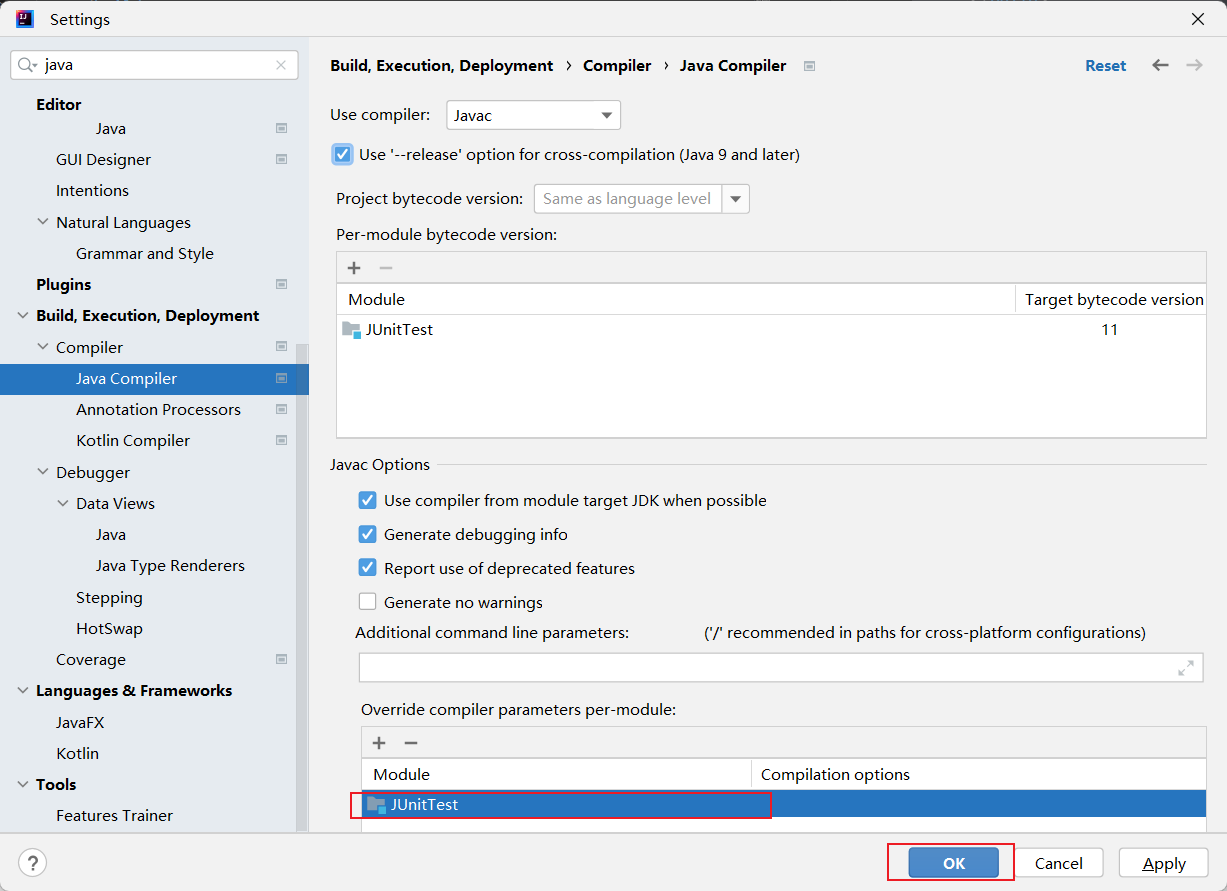Collapse the Debugger tree node
Viewport: 1227px width, 891px height.
coord(43,472)
